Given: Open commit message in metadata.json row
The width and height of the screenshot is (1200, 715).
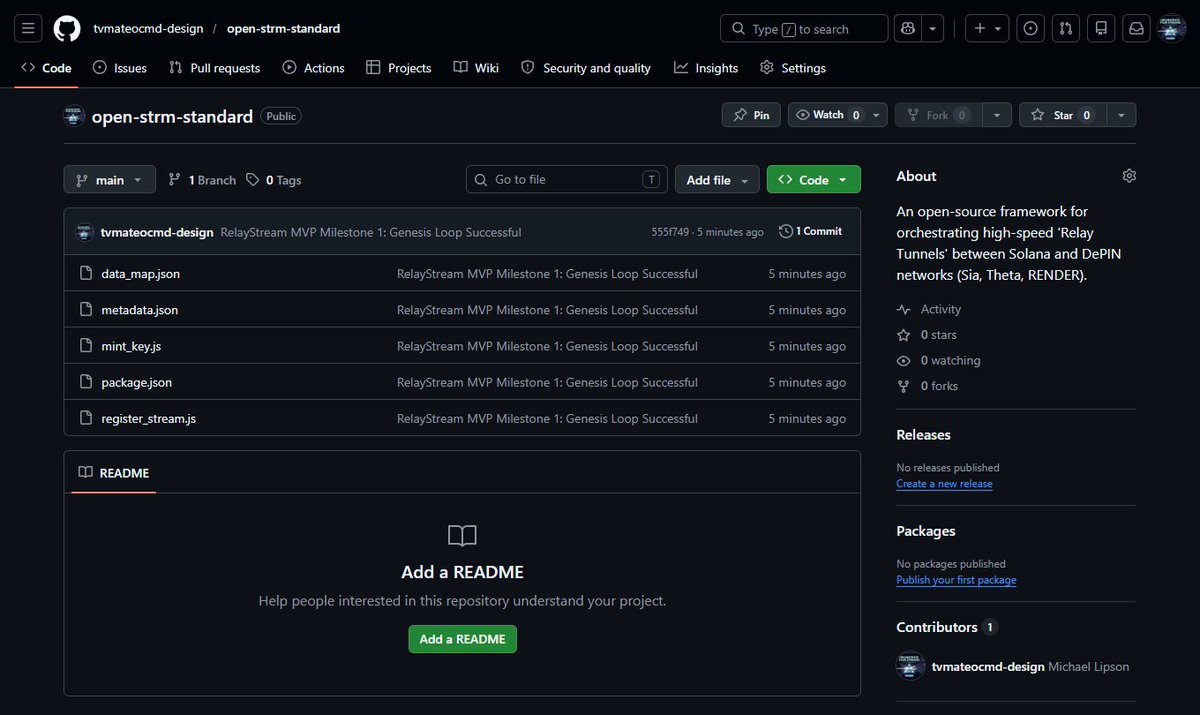Looking at the screenshot, I should point(547,310).
